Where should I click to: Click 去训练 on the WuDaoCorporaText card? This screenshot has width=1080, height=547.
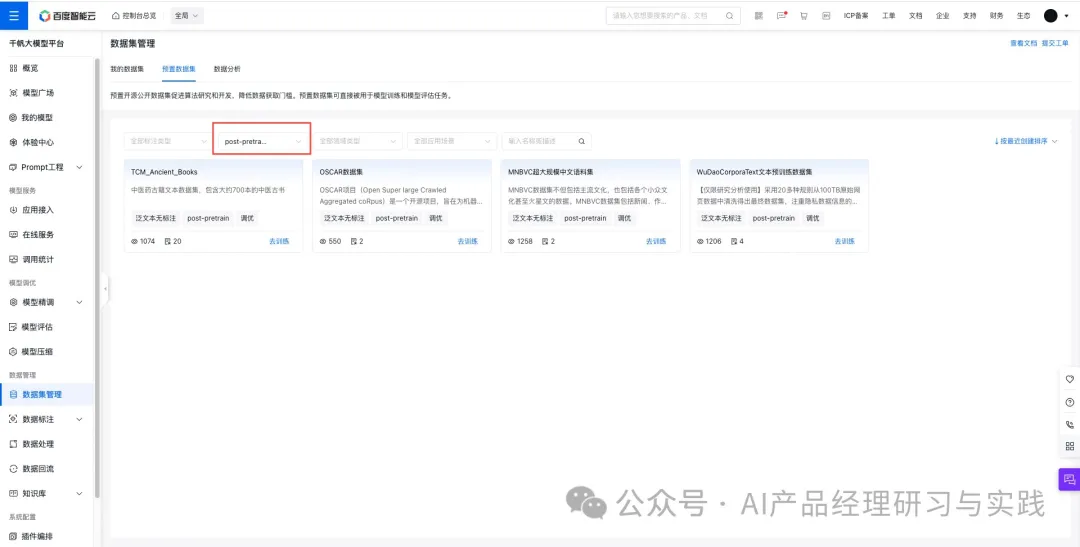coord(845,241)
